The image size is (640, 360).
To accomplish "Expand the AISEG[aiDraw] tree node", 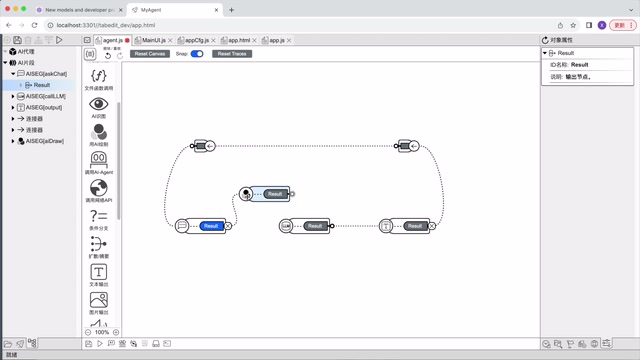I will click(13, 141).
